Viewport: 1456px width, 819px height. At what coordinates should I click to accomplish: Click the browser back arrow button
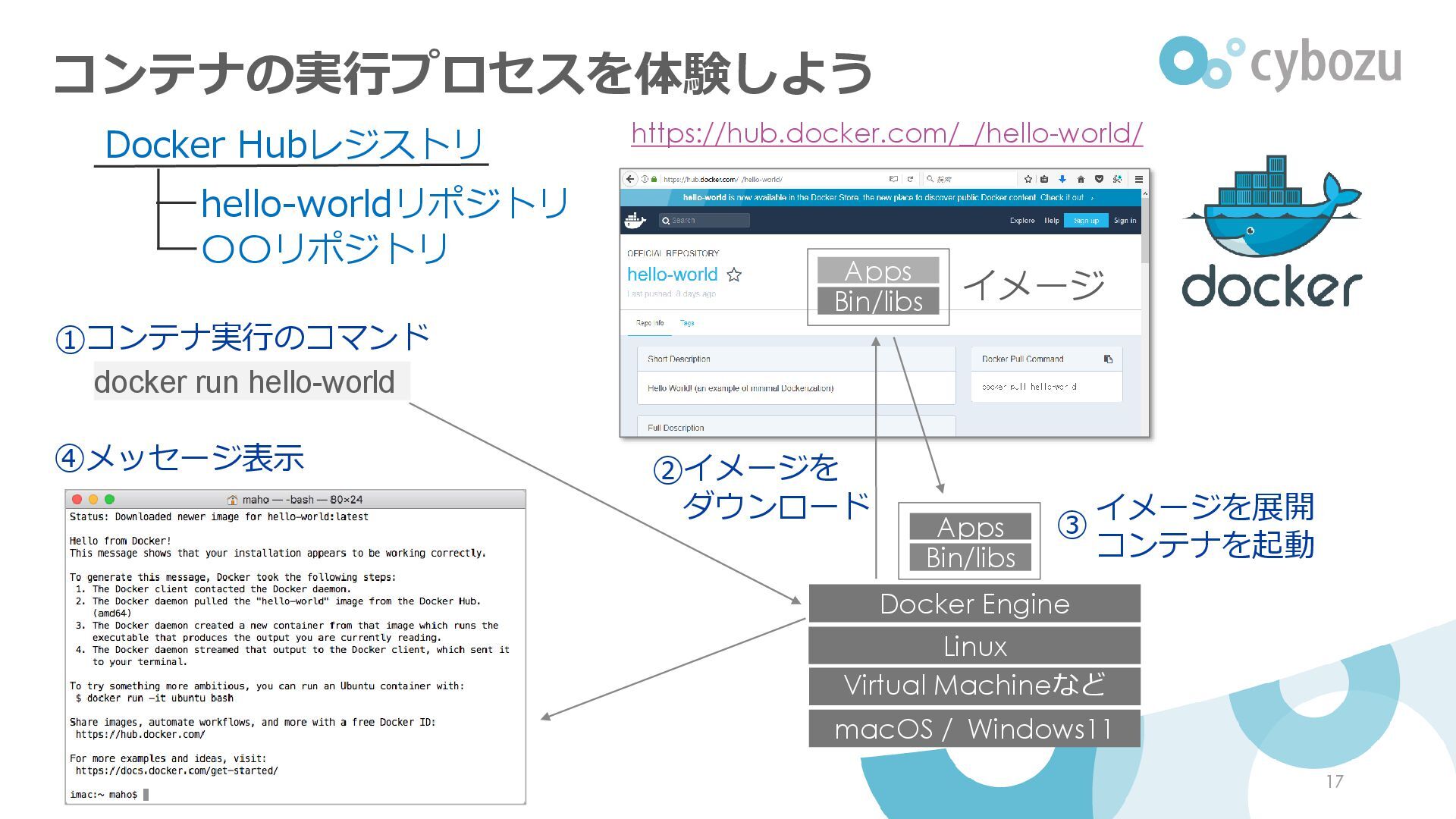coord(630,179)
